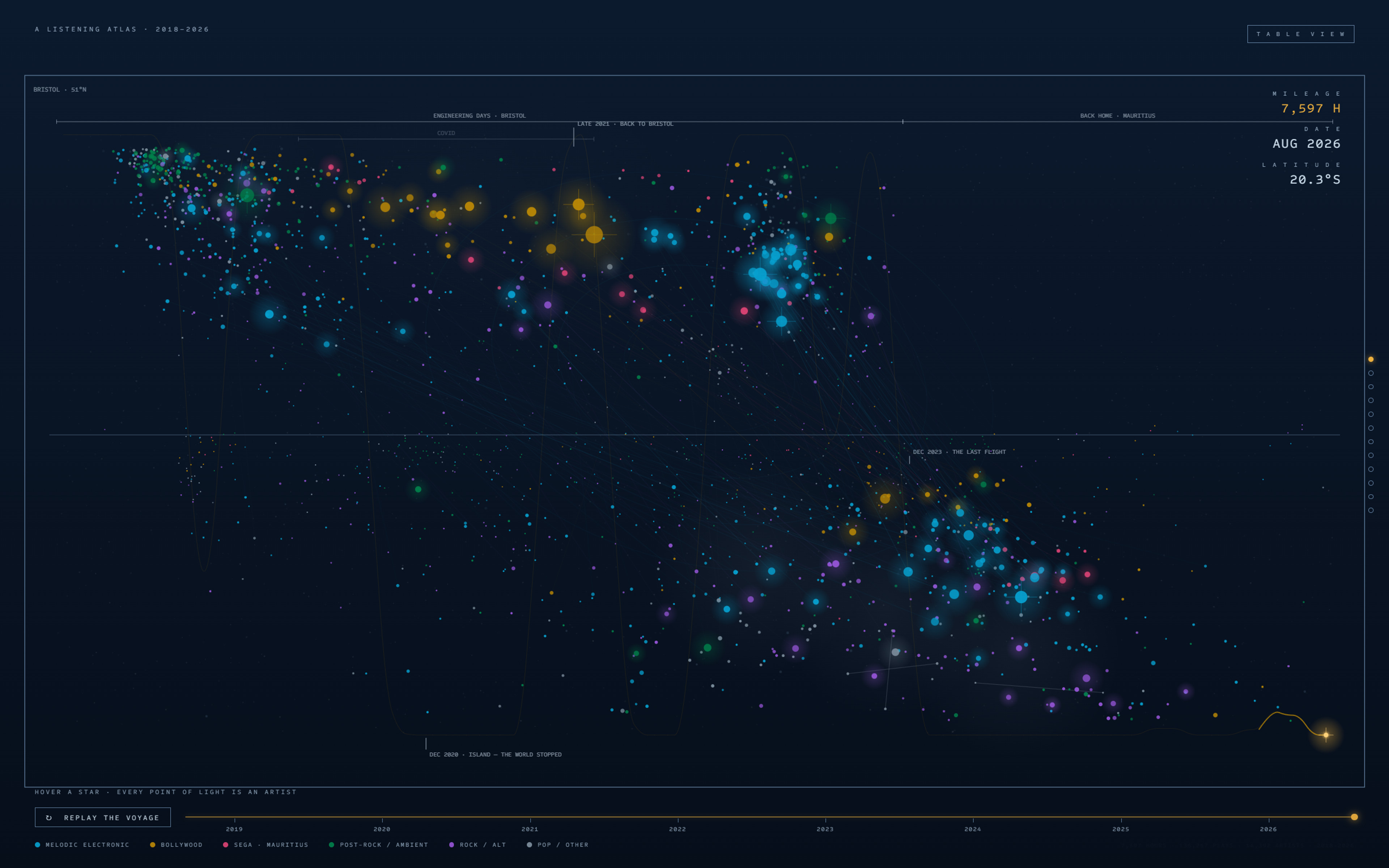Select the bottom-most side navigation dot
This screenshot has height=868, width=1389.
(x=1371, y=510)
